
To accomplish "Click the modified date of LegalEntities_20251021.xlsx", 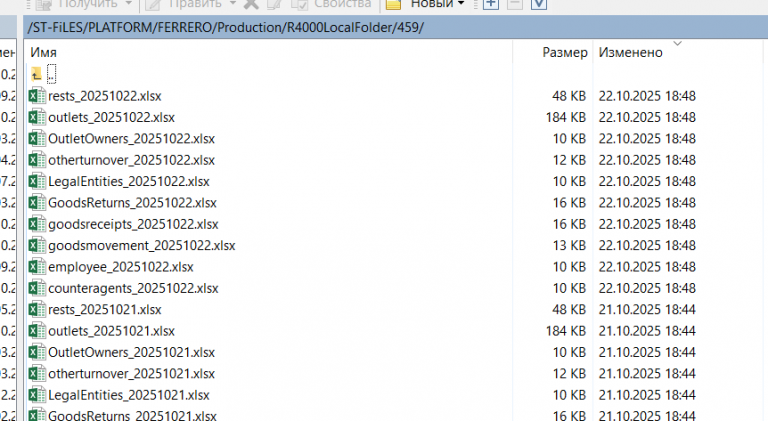I will tap(647, 395).
